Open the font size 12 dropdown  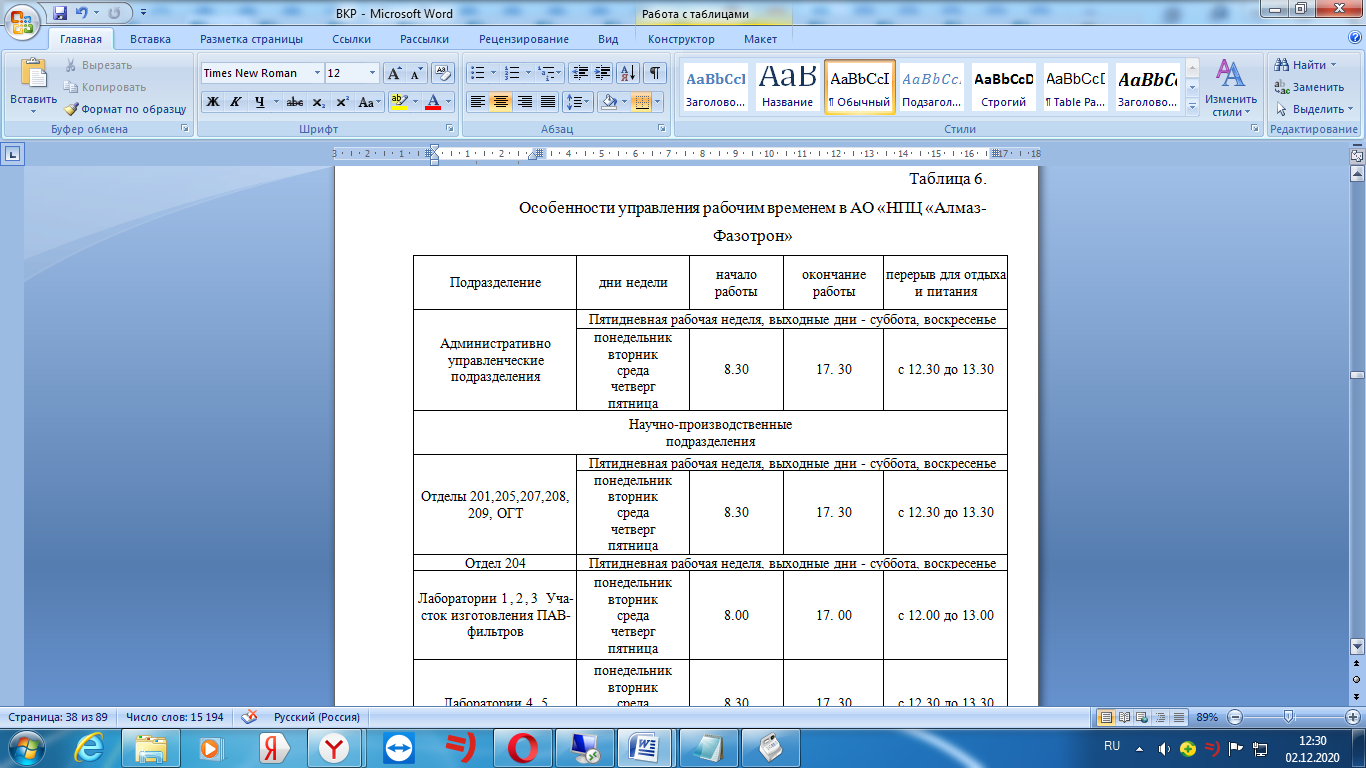click(x=373, y=73)
